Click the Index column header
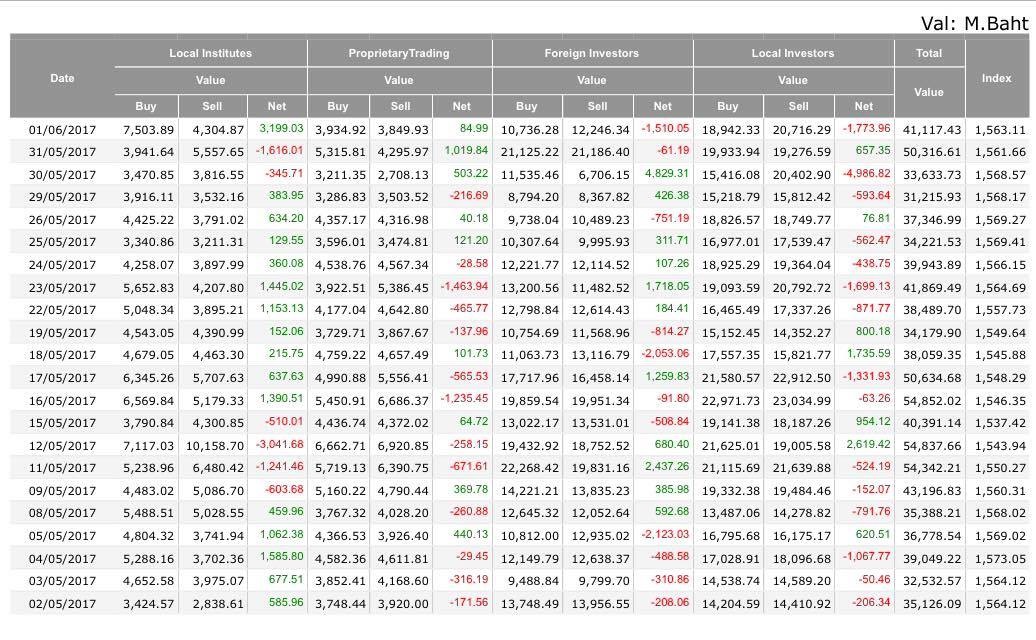The width and height of the screenshot is (1036, 640). [996, 78]
